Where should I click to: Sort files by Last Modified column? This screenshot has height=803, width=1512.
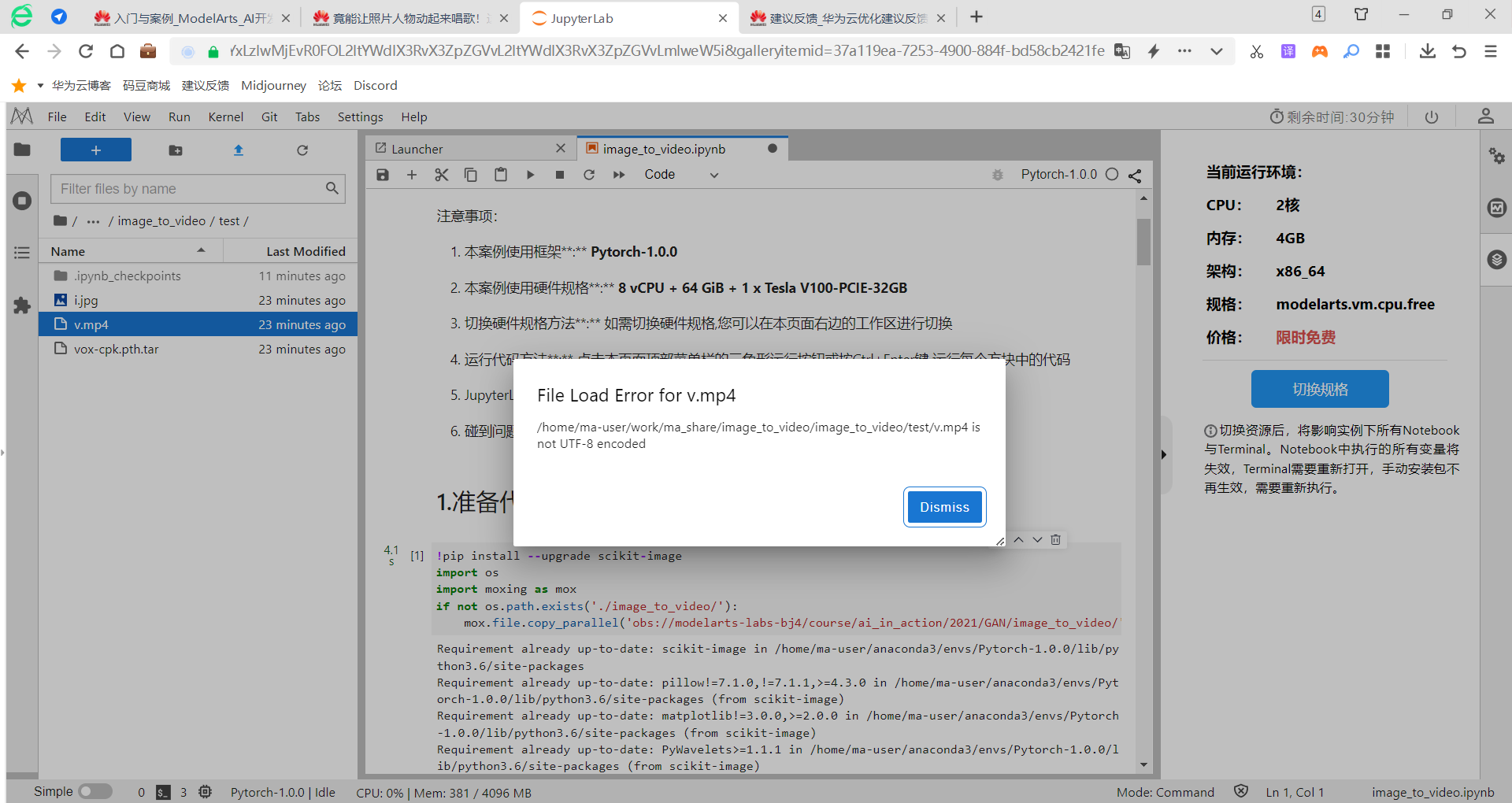(x=291, y=251)
